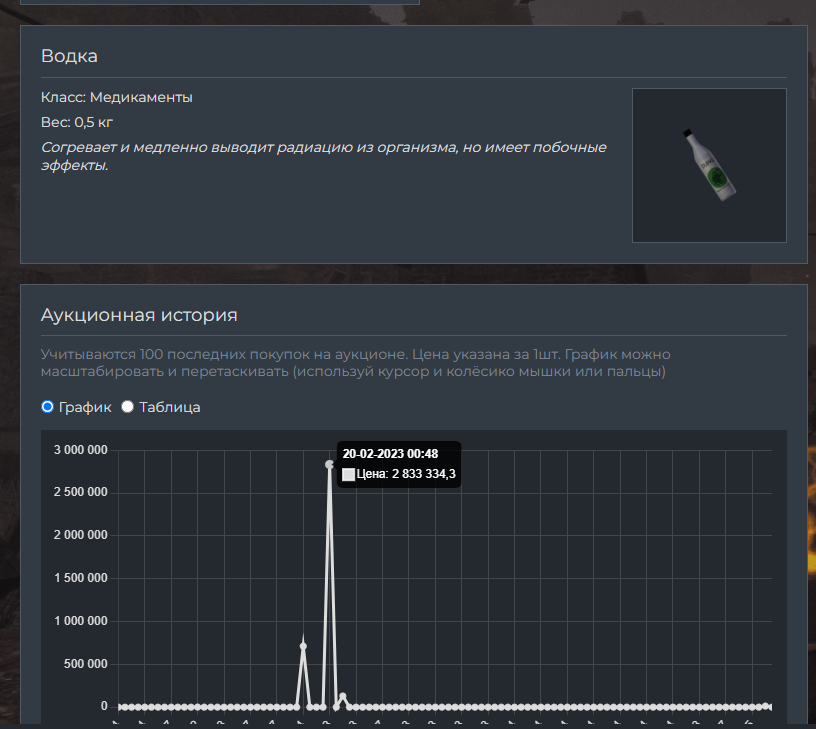Click the Водка item title
Image resolution: width=816 pixels, height=729 pixels.
pos(69,56)
